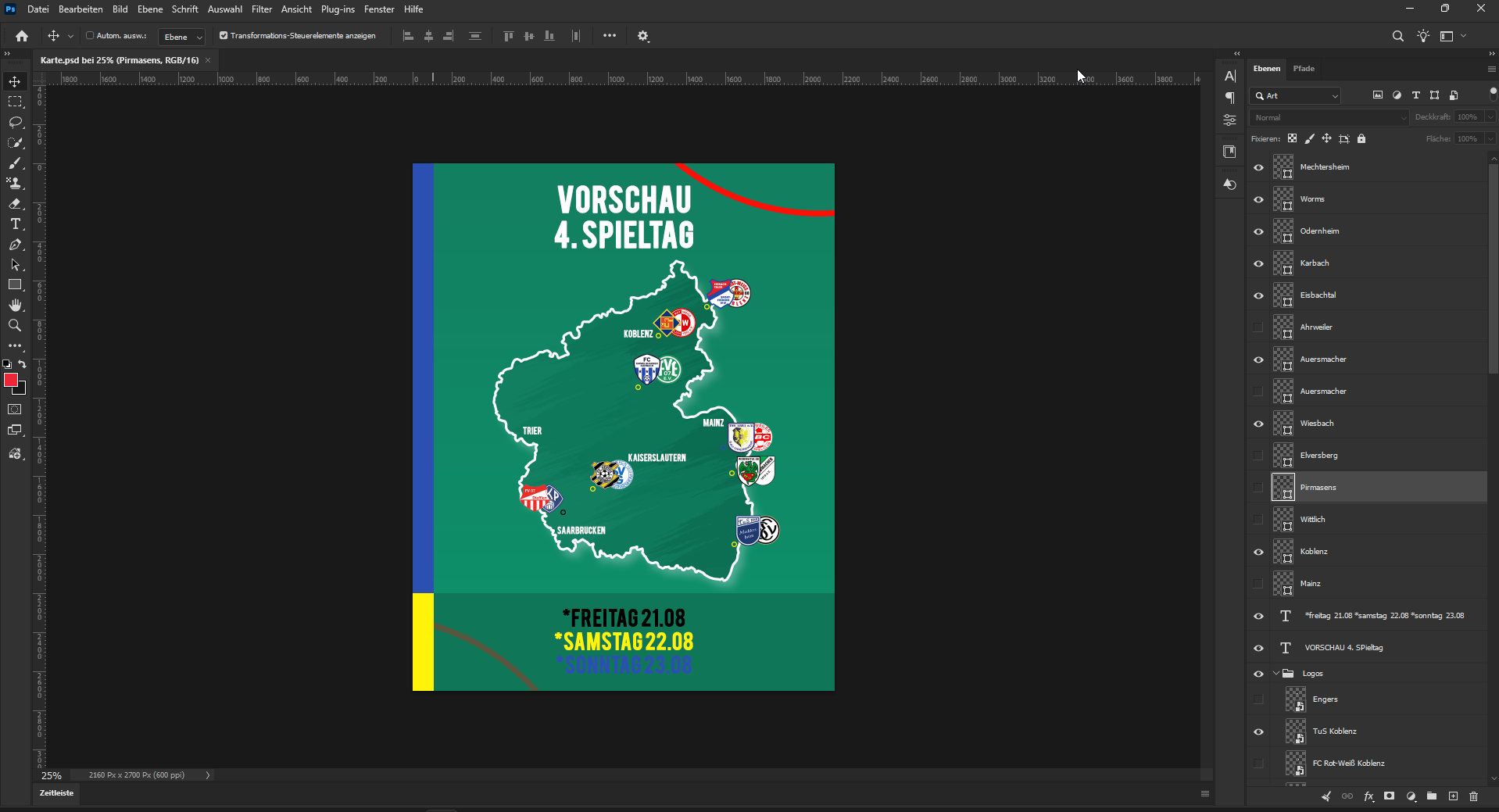This screenshot has height=812, width=1499.
Task: Select the Rectangle shape tool
Action: click(x=15, y=284)
